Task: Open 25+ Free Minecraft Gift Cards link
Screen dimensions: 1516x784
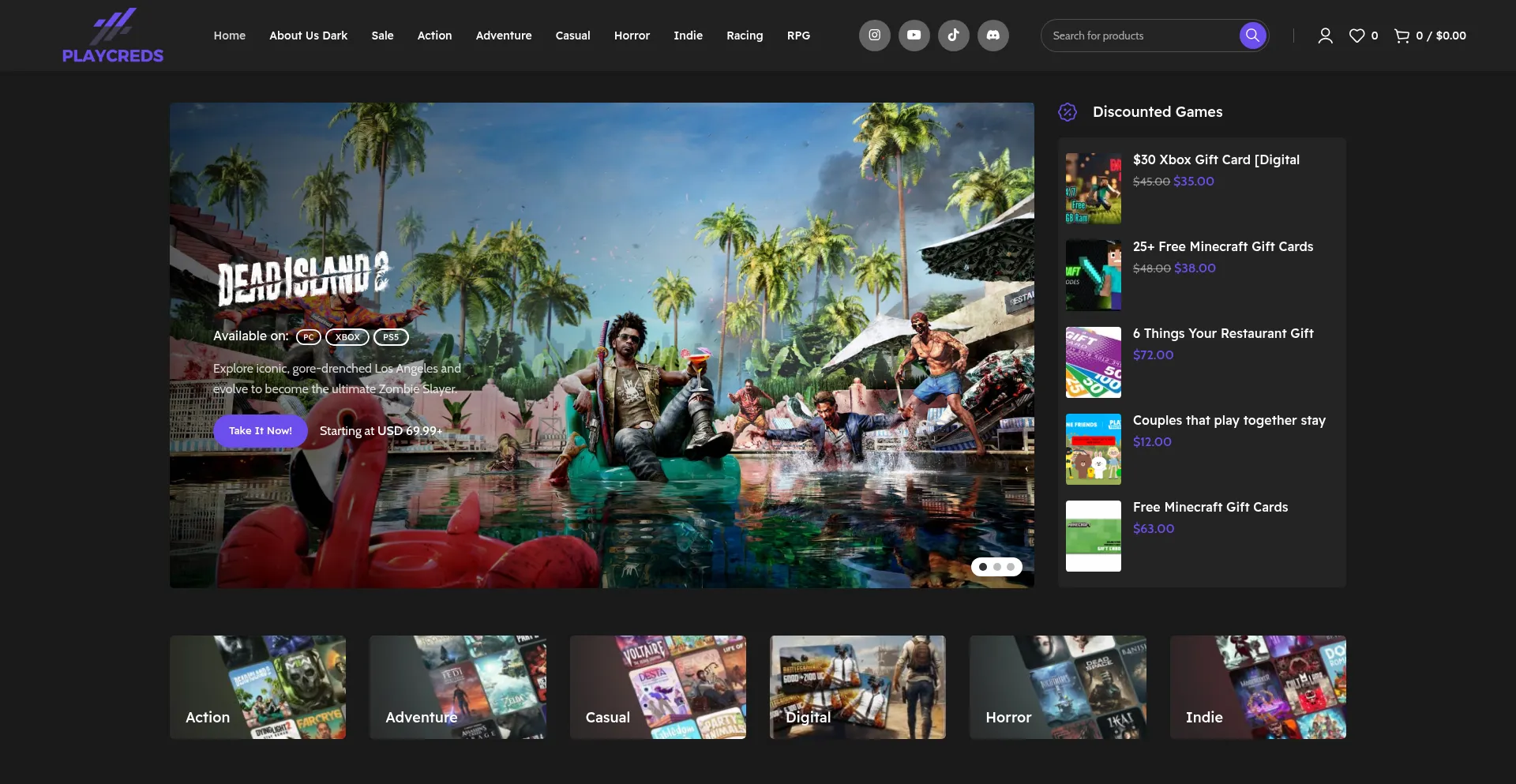Action: pos(1223,246)
